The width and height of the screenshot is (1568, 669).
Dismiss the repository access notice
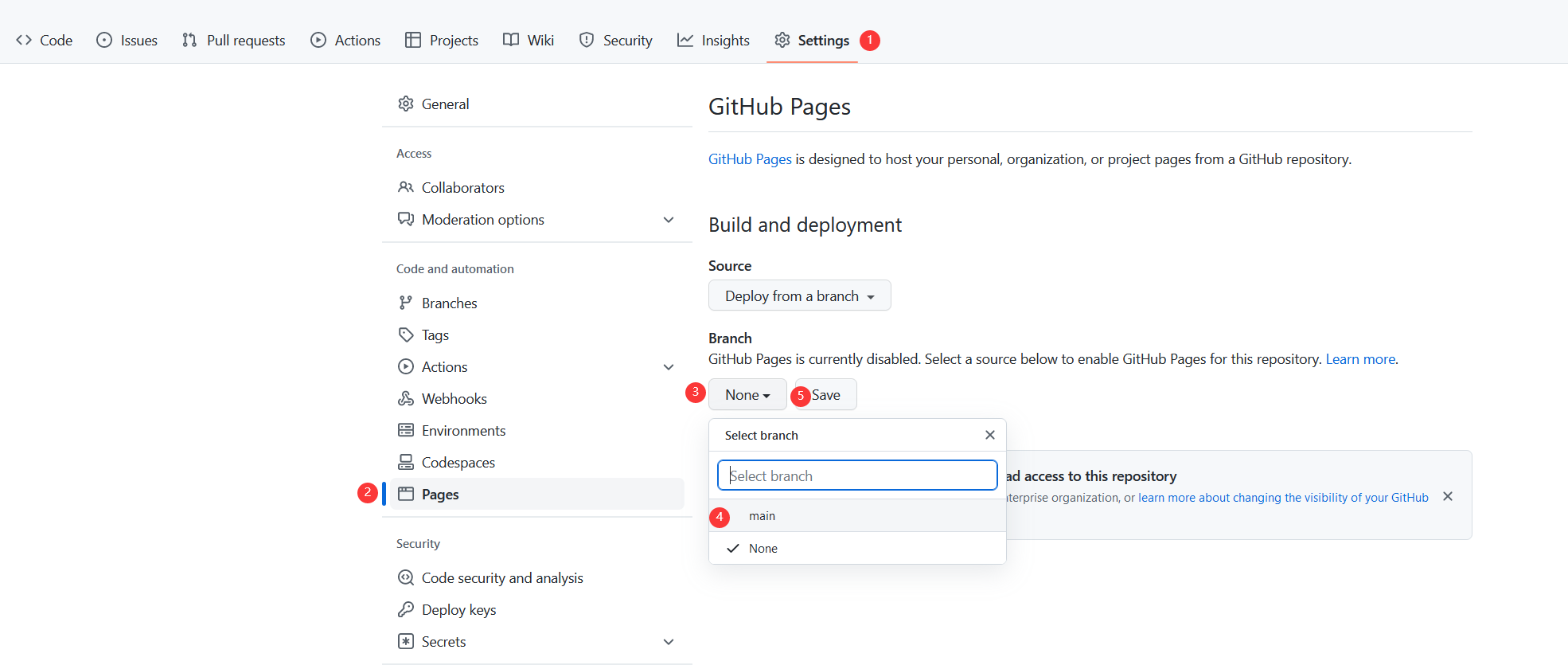click(1448, 496)
